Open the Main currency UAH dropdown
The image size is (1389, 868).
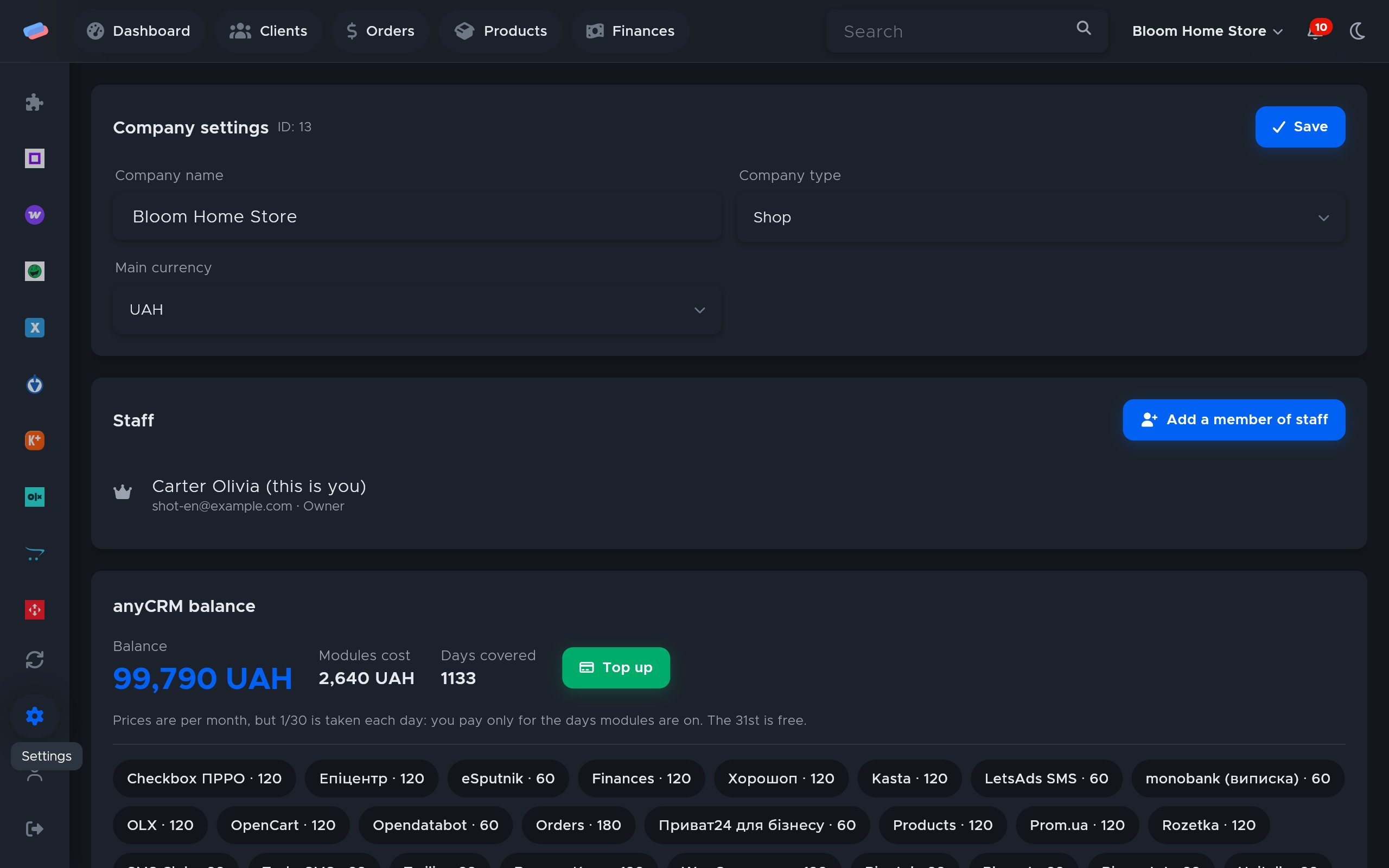417,310
